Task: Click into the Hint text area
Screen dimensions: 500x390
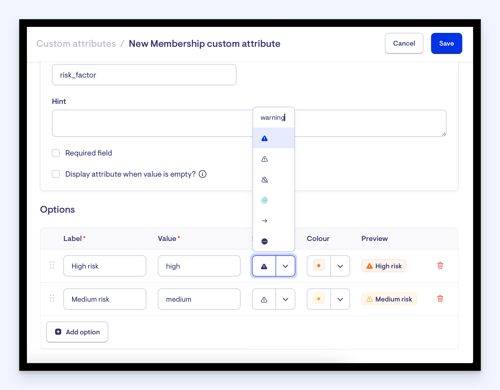Action: click(249, 123)
